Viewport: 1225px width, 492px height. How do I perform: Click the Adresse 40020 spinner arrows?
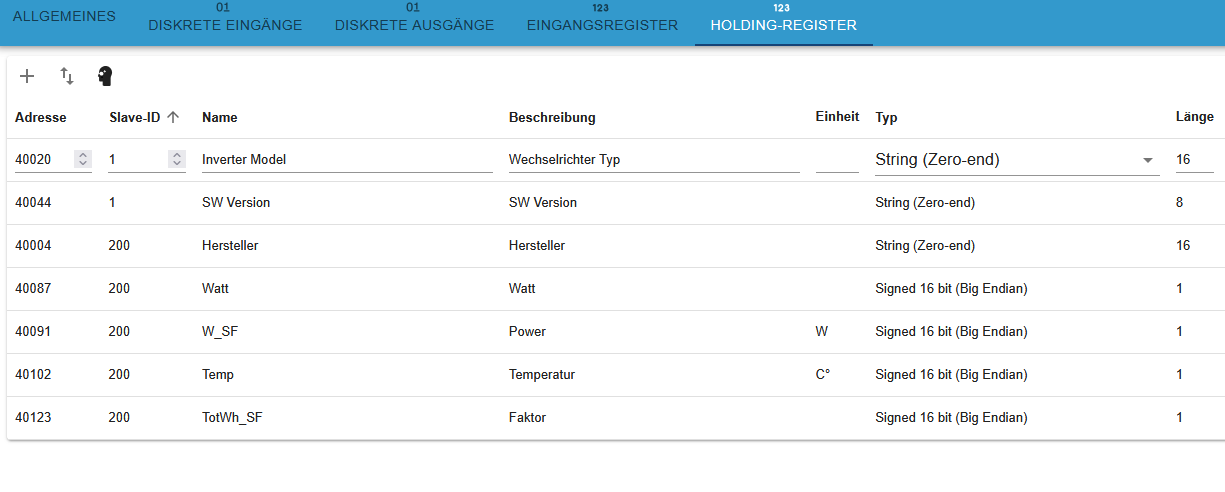(83, 159)
